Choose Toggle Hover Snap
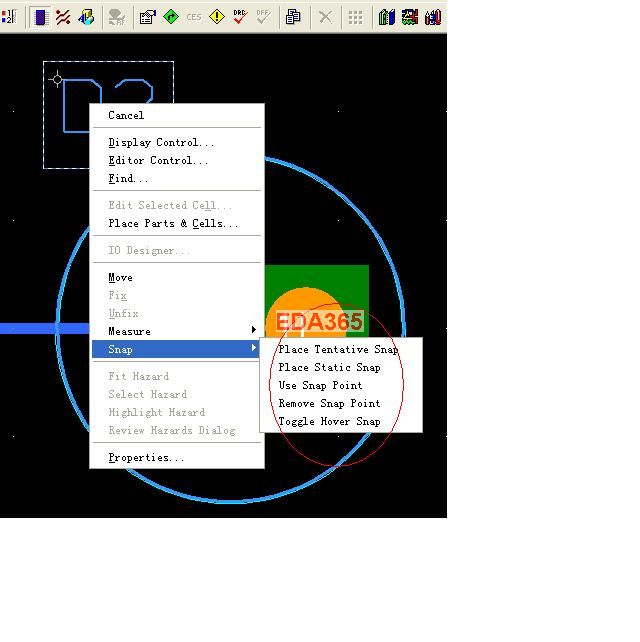This screenshot has height=642, width=640. [x=341, y=421]
